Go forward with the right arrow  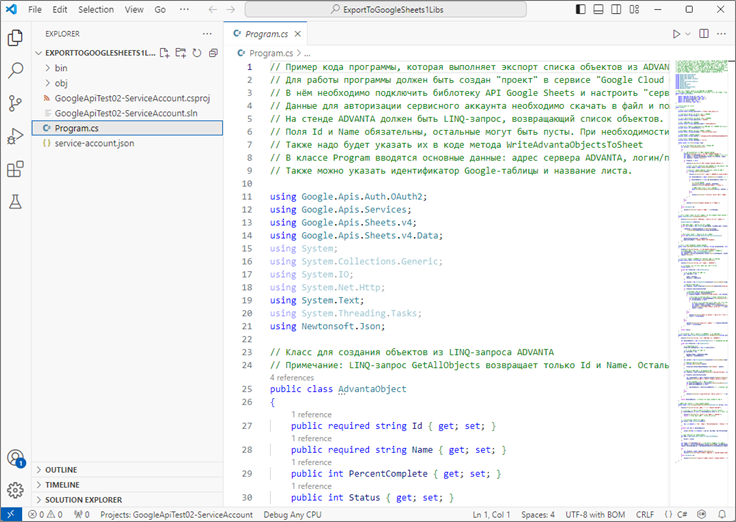pyautogui.click(x=230, y=9)
